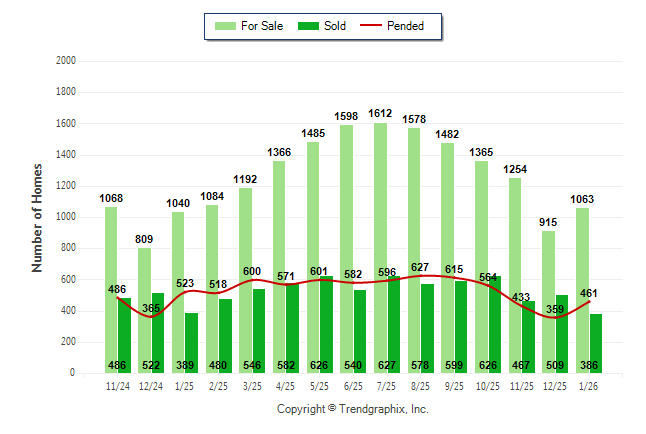Click the Copyright Trendgraphix, Inc. text

pyautogui.click(x=352, y=410)
